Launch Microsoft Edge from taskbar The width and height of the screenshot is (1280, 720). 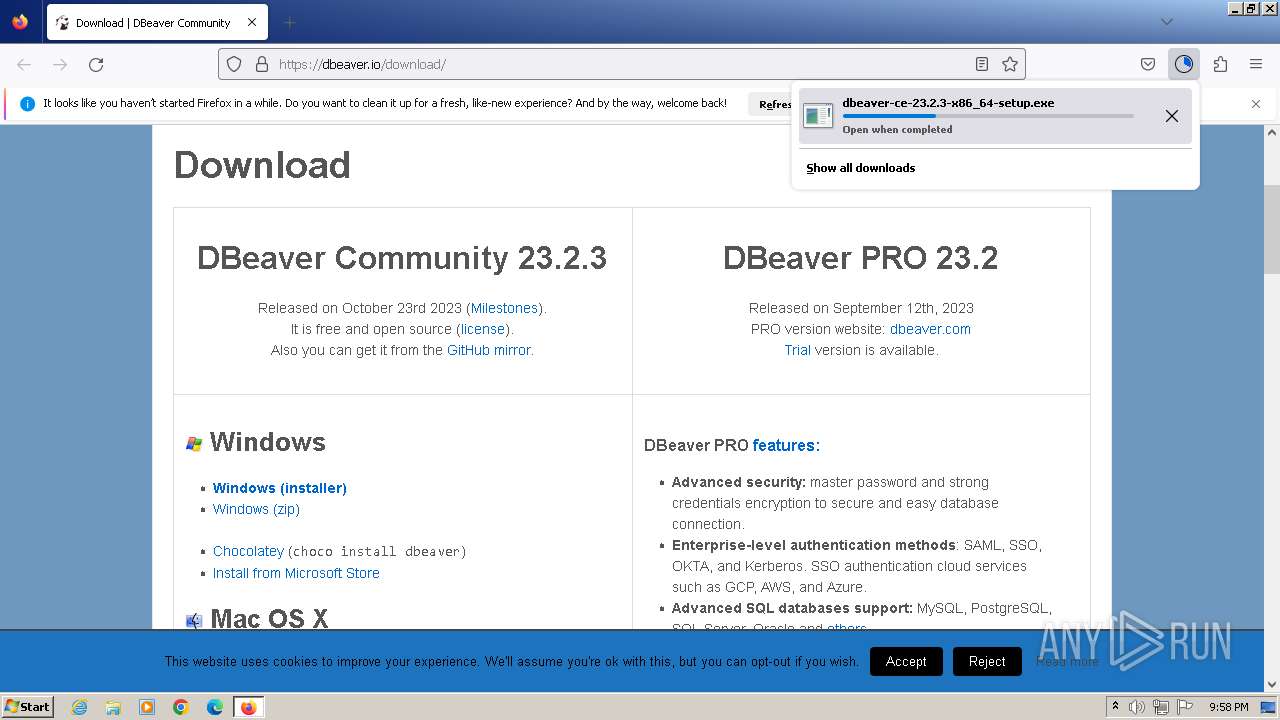pos(215,707)
